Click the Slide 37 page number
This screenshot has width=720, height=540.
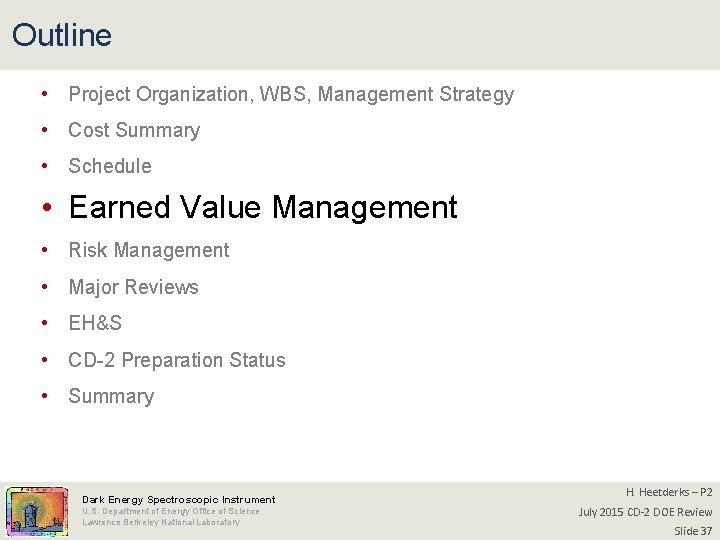point(693,531)
